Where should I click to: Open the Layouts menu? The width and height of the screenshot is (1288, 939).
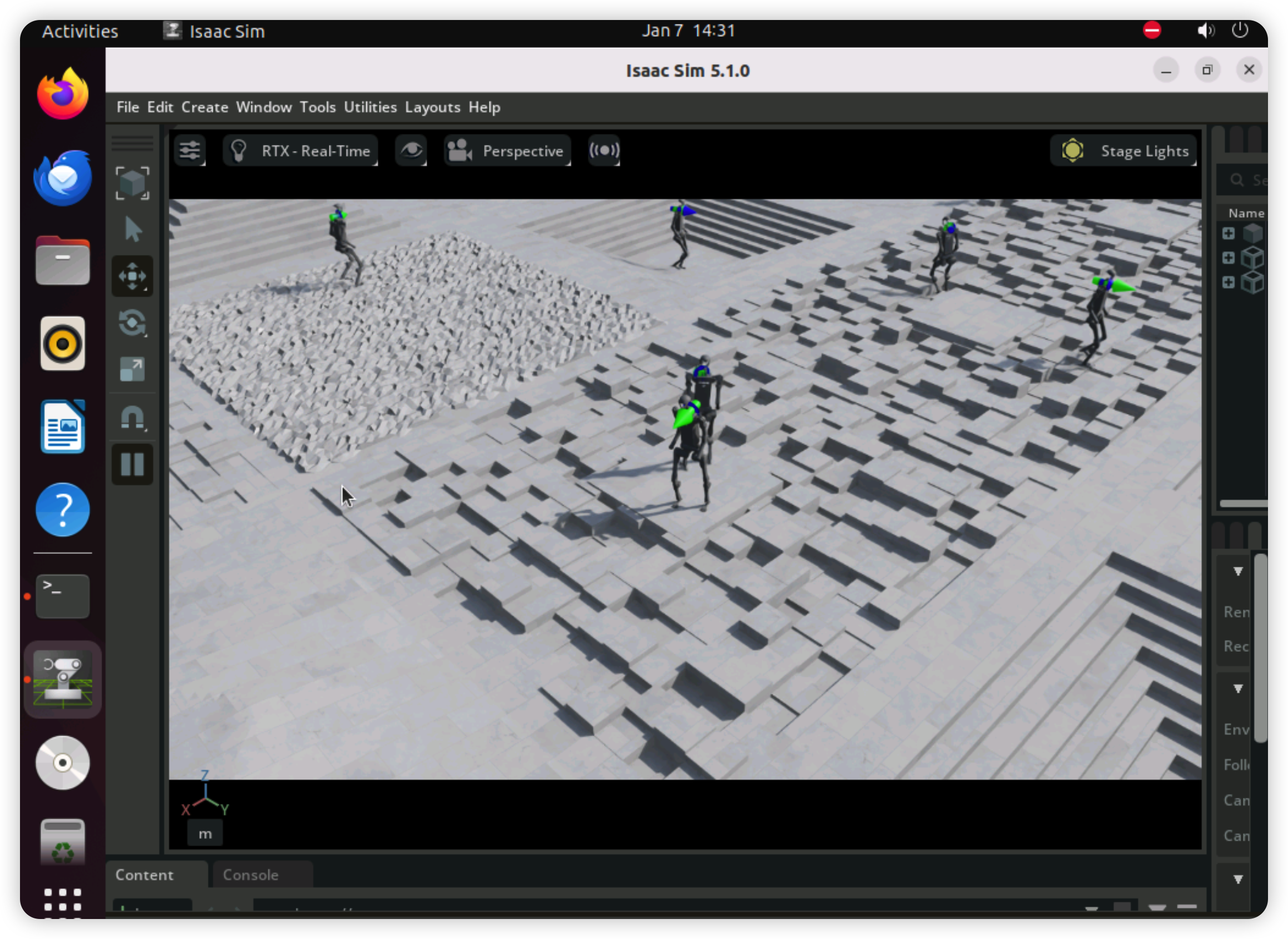click(x=432, y=107)
